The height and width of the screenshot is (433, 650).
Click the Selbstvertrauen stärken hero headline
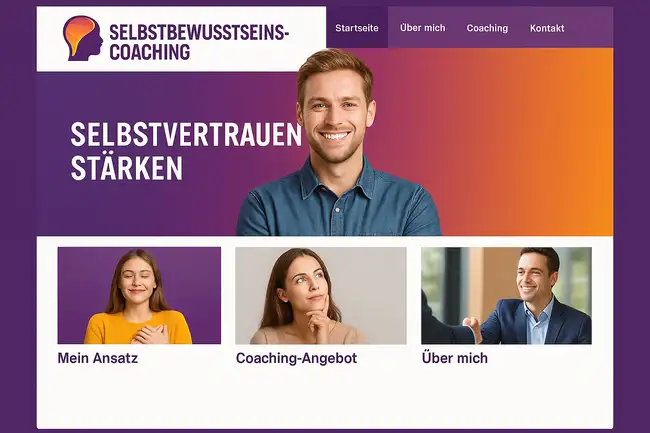(186, 151)
